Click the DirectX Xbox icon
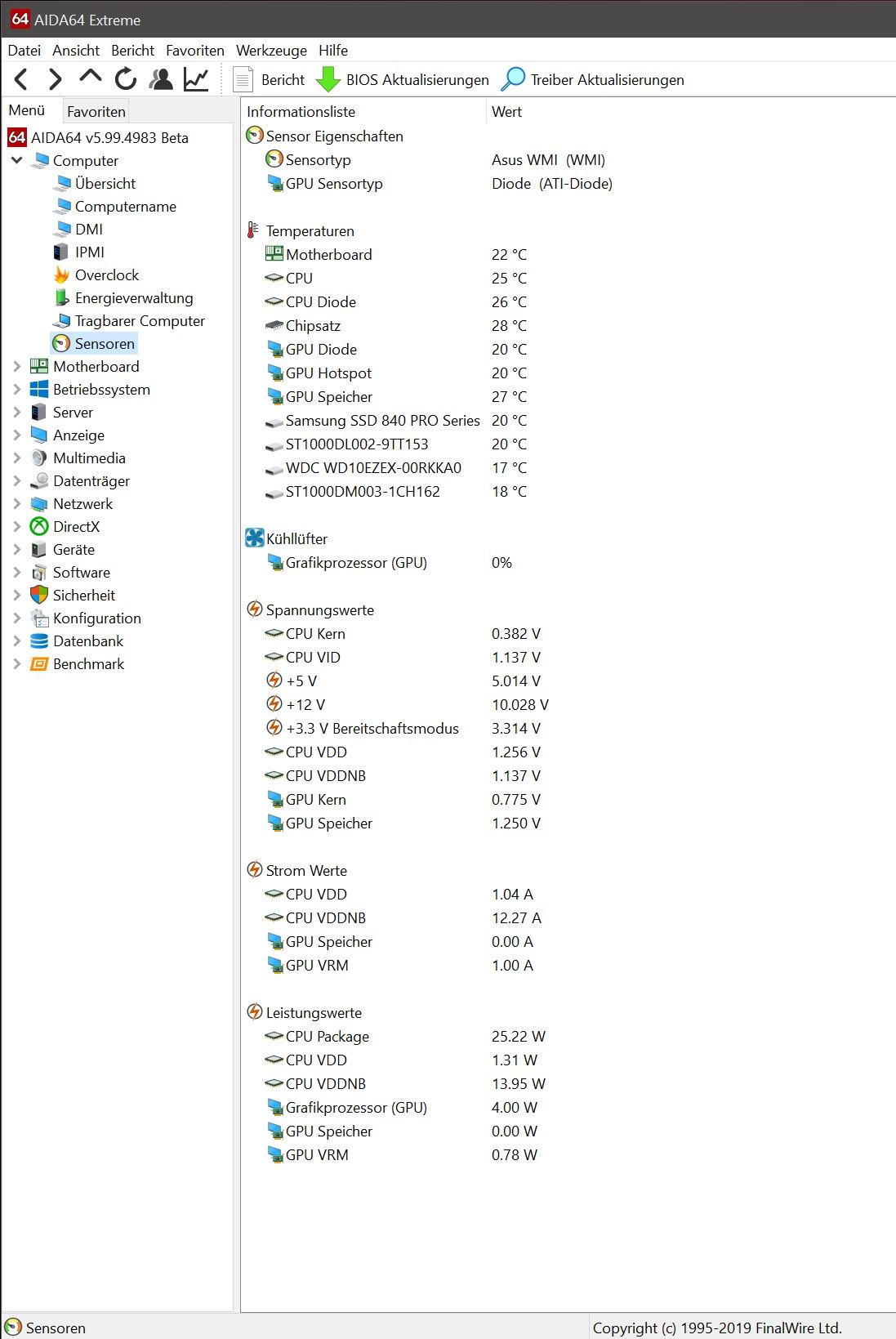 tap(39, 527)
